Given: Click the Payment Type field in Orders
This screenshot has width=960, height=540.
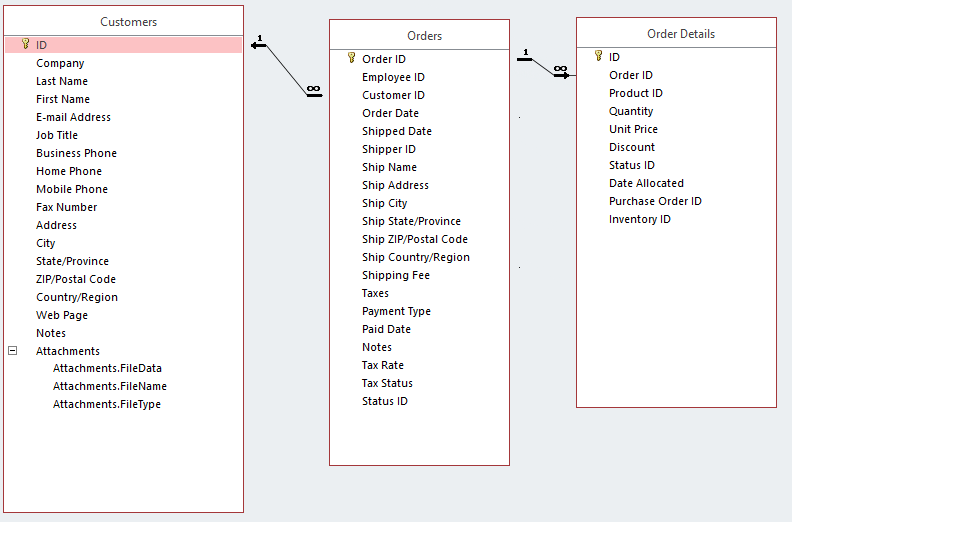Looking at the screenshot, I should [396, 311].
